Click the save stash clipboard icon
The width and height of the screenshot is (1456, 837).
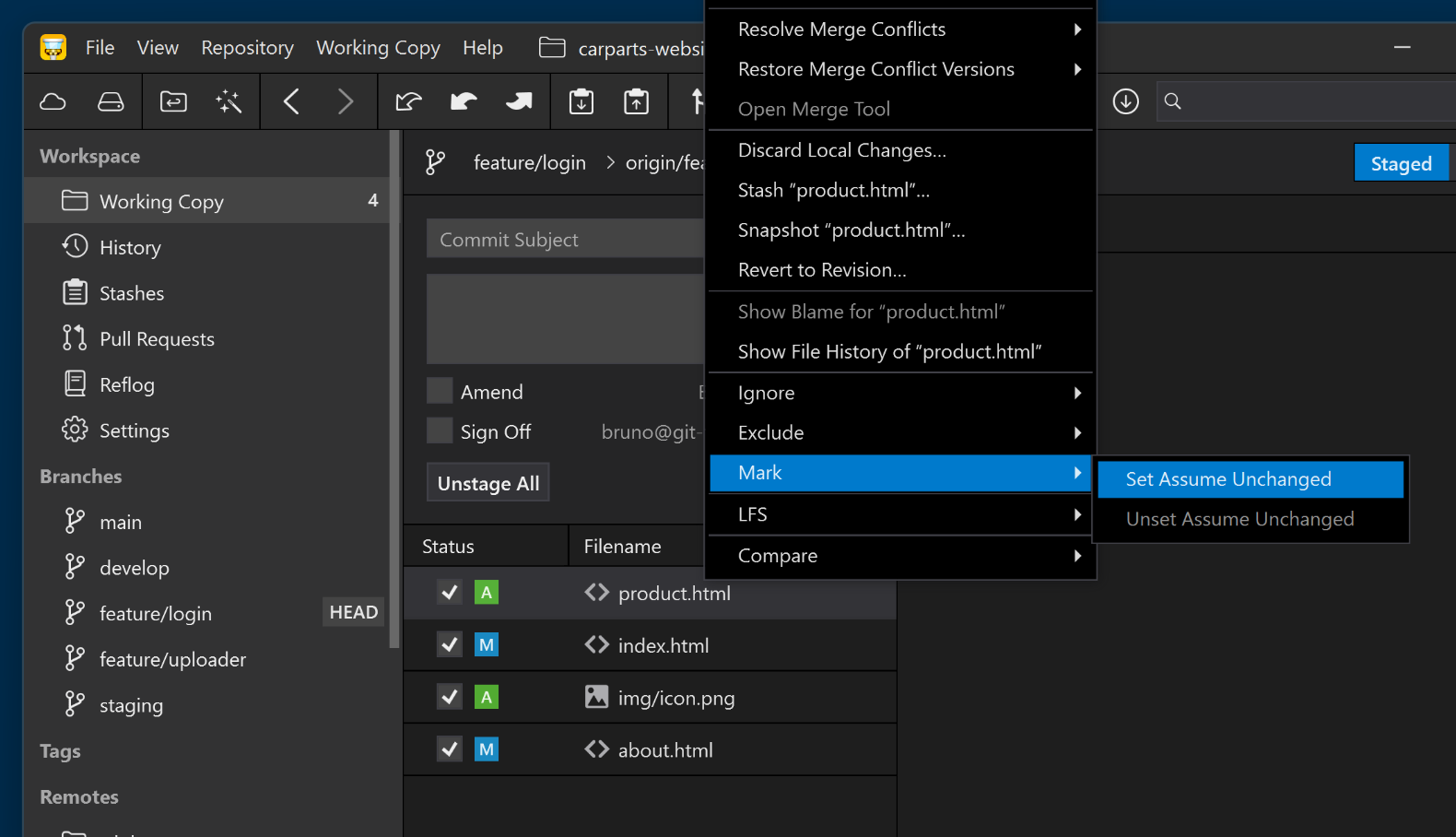[581, 101]
